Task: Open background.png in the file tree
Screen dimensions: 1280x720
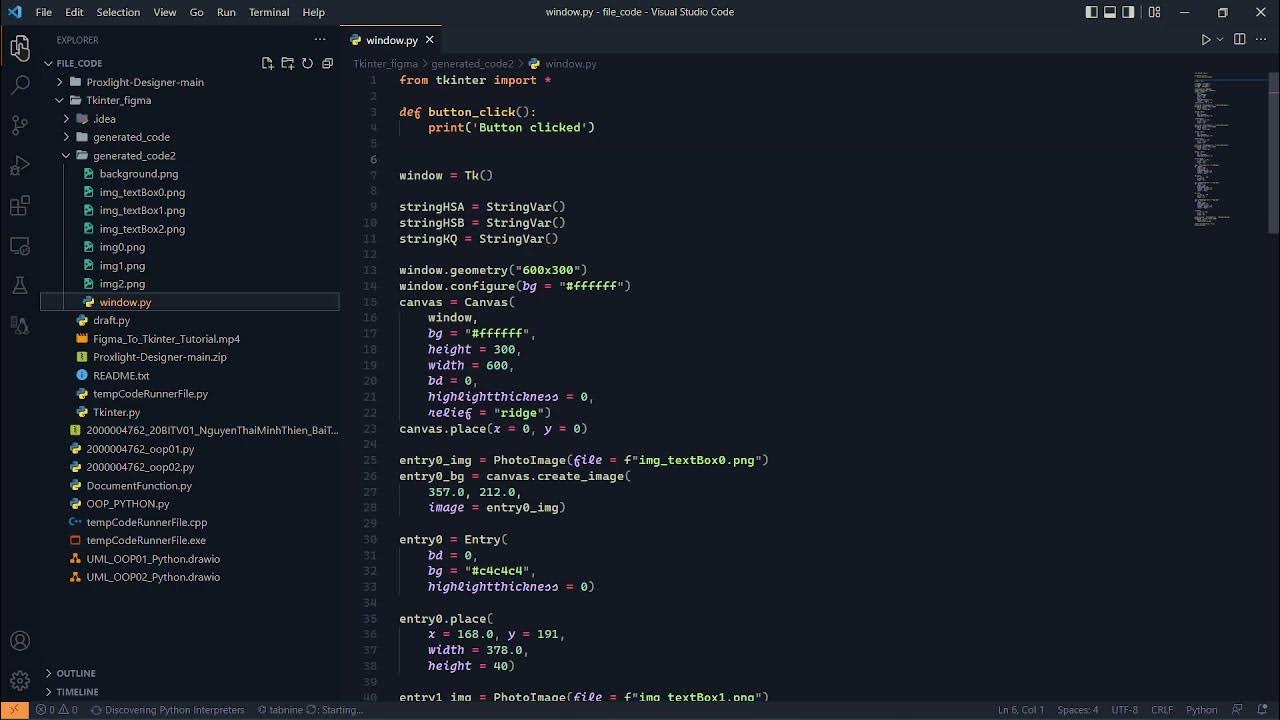Action: point(138,174)
